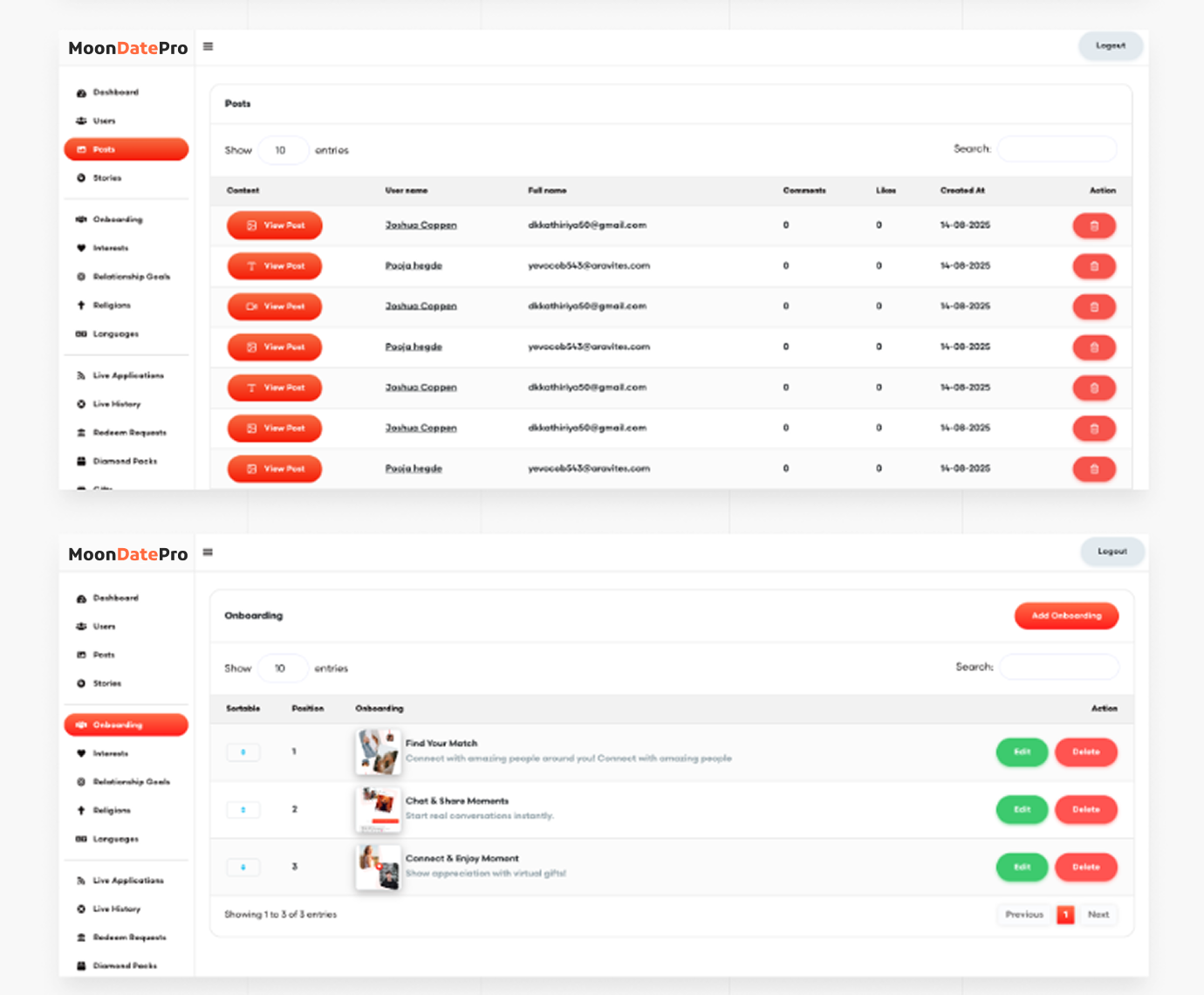
Task: Delete the Find Your Match onboarding item
Action: click(1085, 751)
